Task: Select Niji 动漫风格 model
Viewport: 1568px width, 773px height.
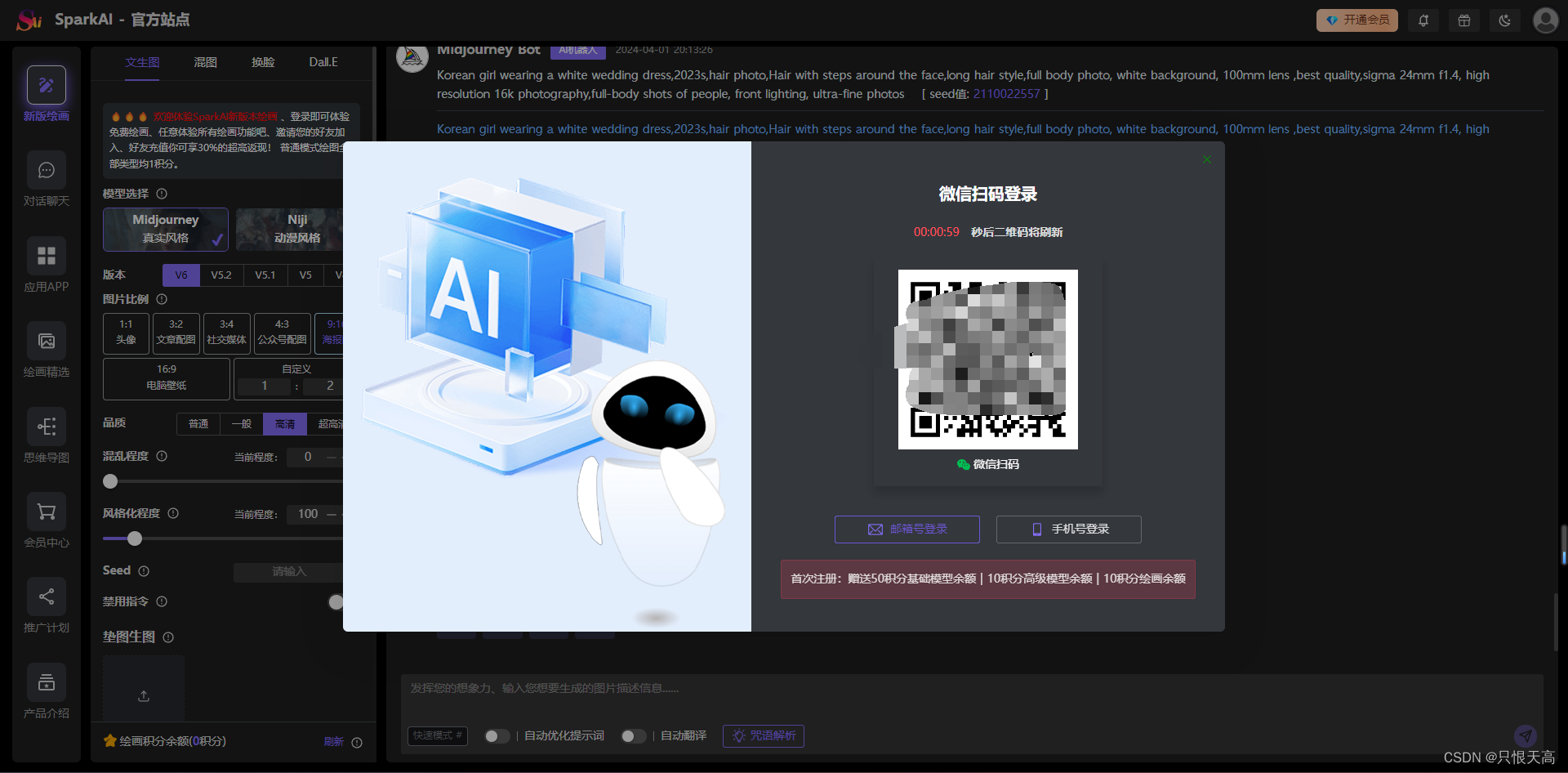Action: coord(290,229)
